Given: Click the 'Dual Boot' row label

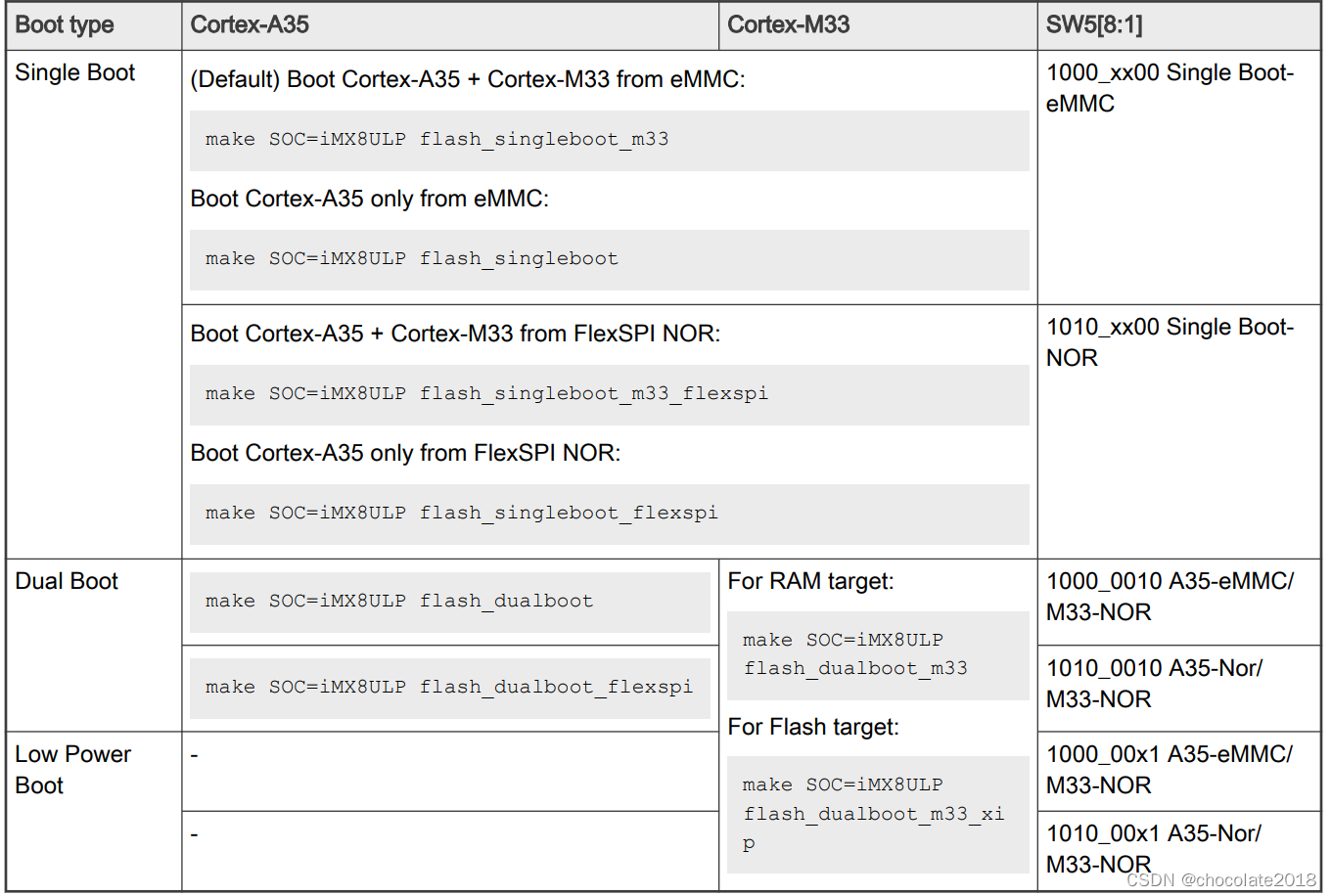Looking at the screenshot, I should click(67, 581).
